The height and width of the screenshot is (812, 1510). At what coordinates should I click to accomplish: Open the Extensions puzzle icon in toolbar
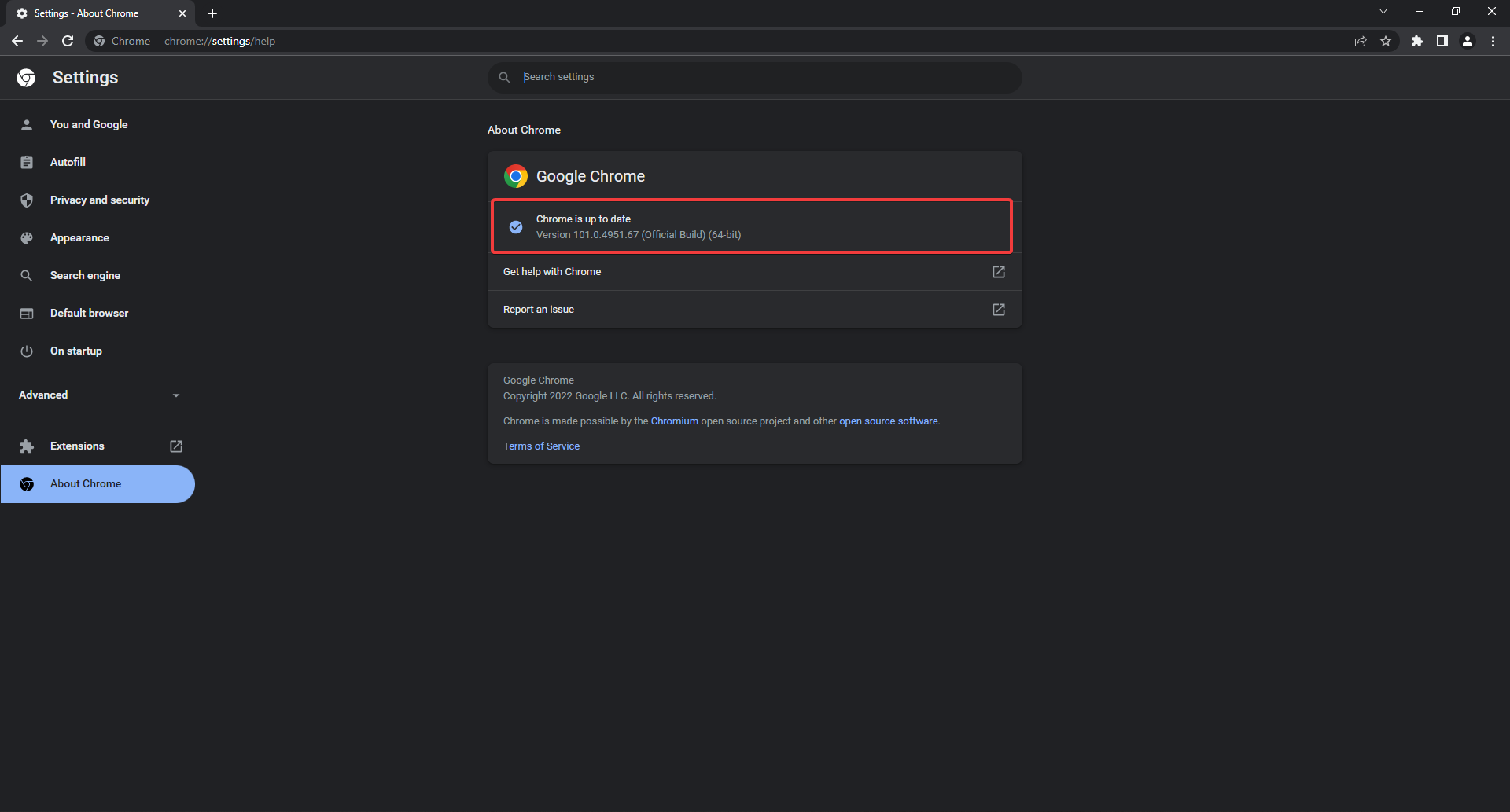click(x=1417, y=41)
